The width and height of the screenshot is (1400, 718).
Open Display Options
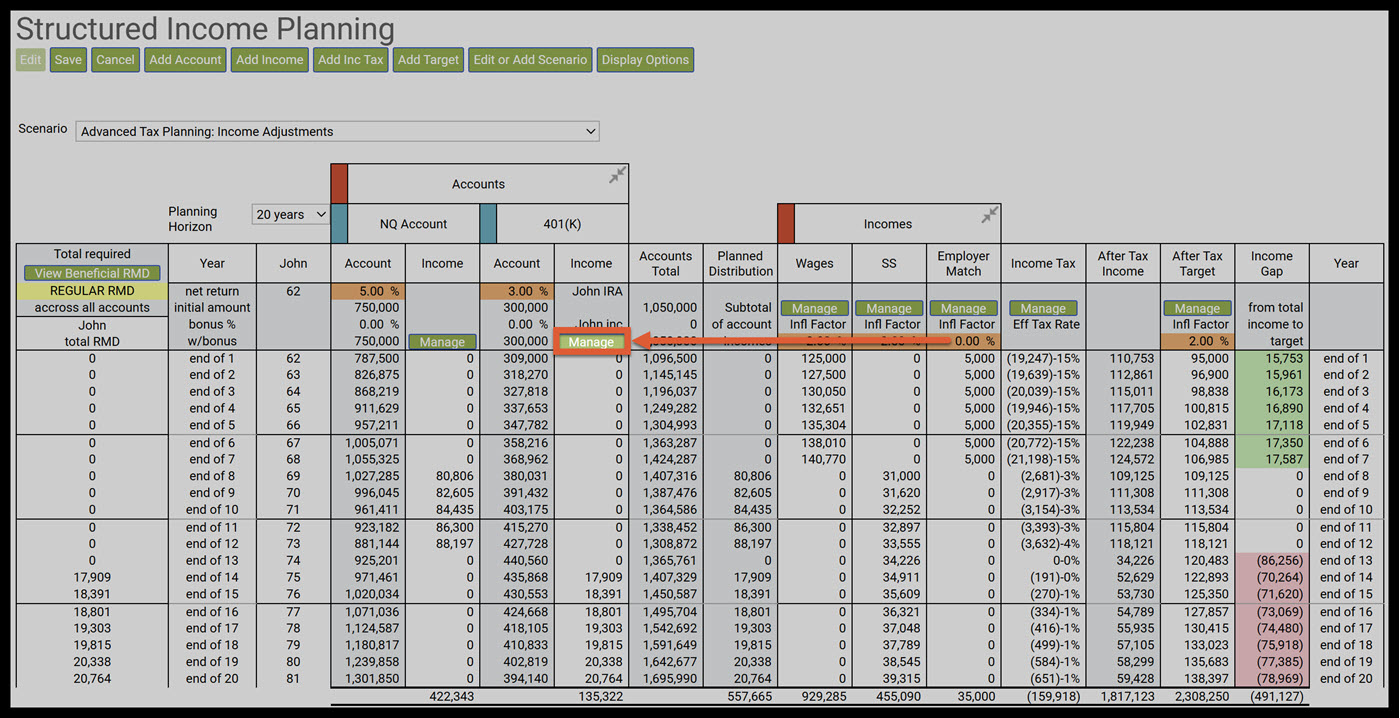point(645,60)
